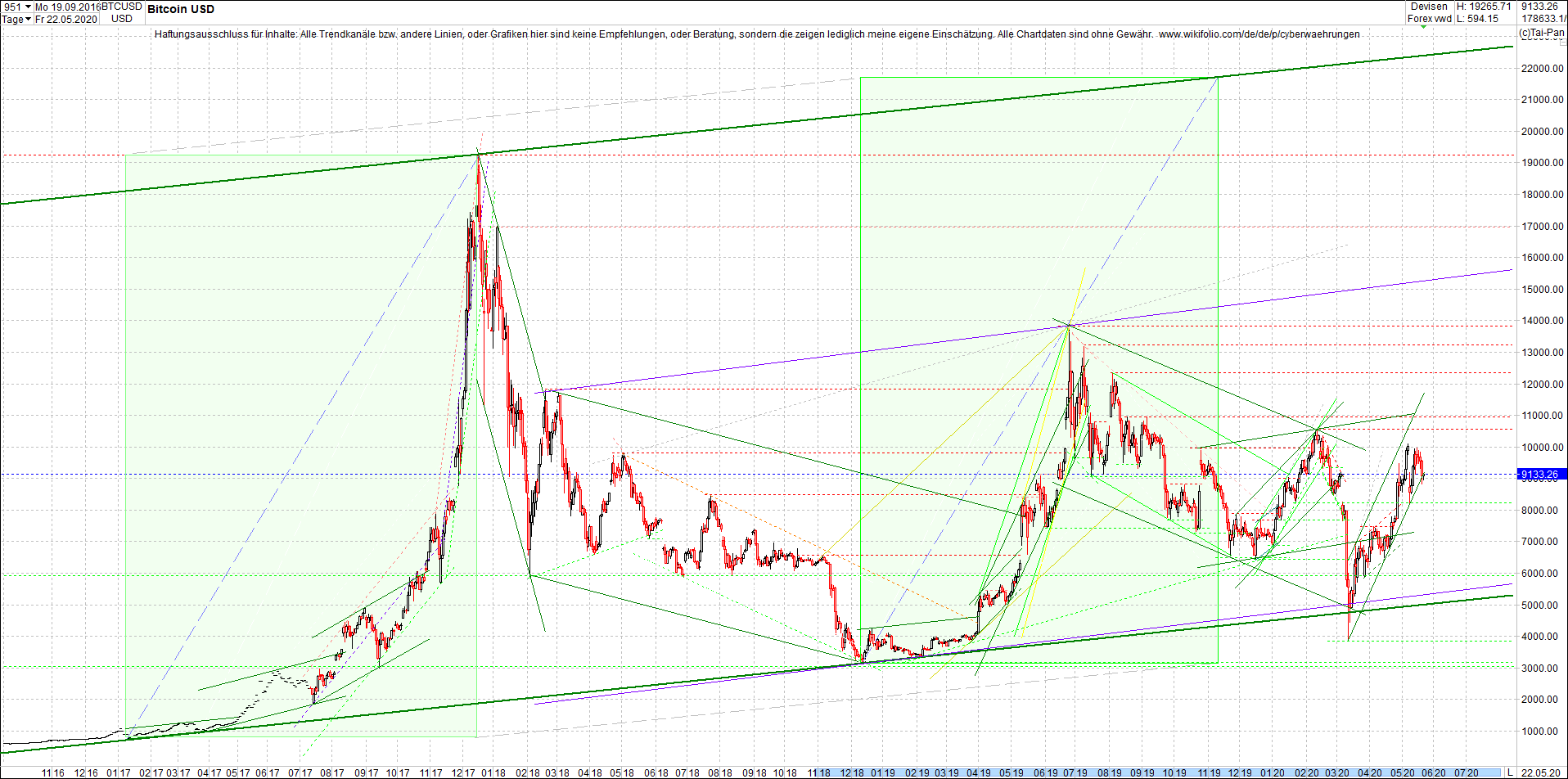The width and height of the screenshot is (1568, 779).
Task: Open the wikifolio cyberwaehrungen link
Action: pyautogui.click(x=1258, y=35)
